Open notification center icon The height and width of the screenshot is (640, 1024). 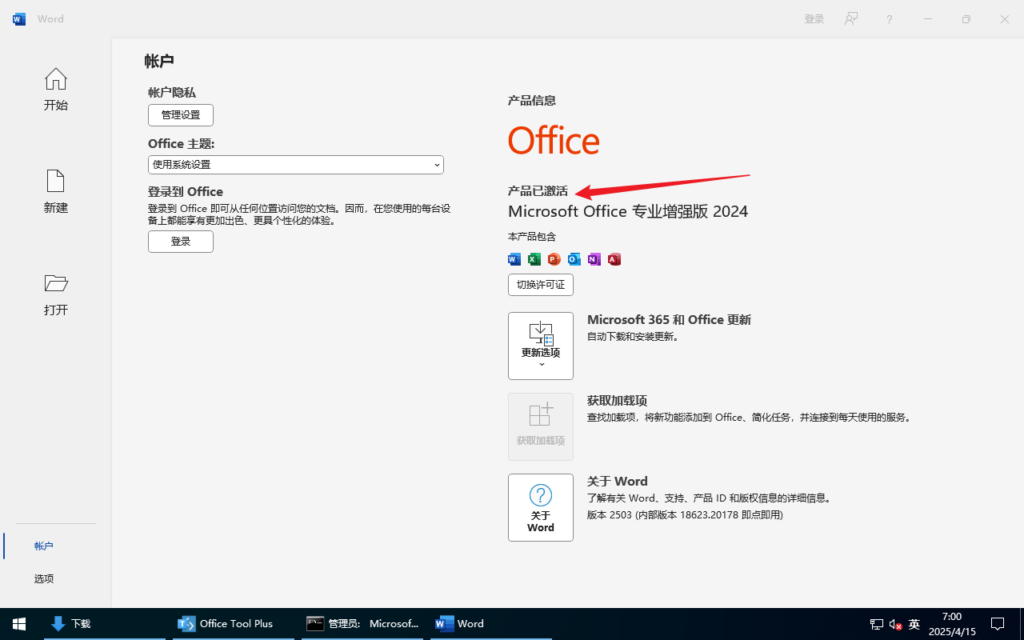pos(997,624)
